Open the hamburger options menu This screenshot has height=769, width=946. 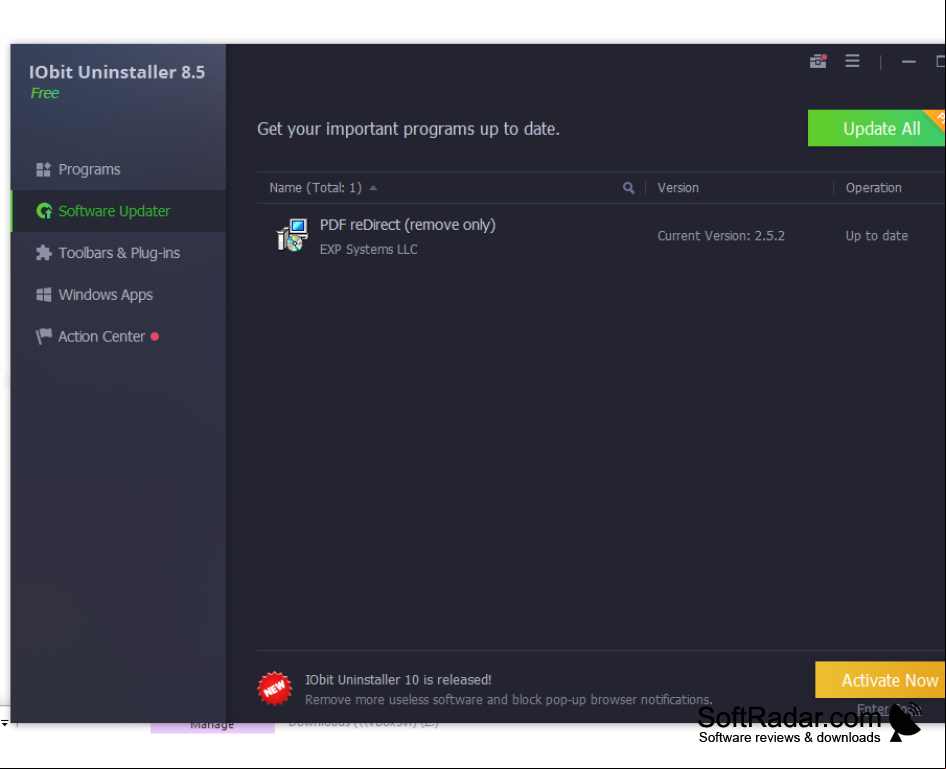coord(852,61)
